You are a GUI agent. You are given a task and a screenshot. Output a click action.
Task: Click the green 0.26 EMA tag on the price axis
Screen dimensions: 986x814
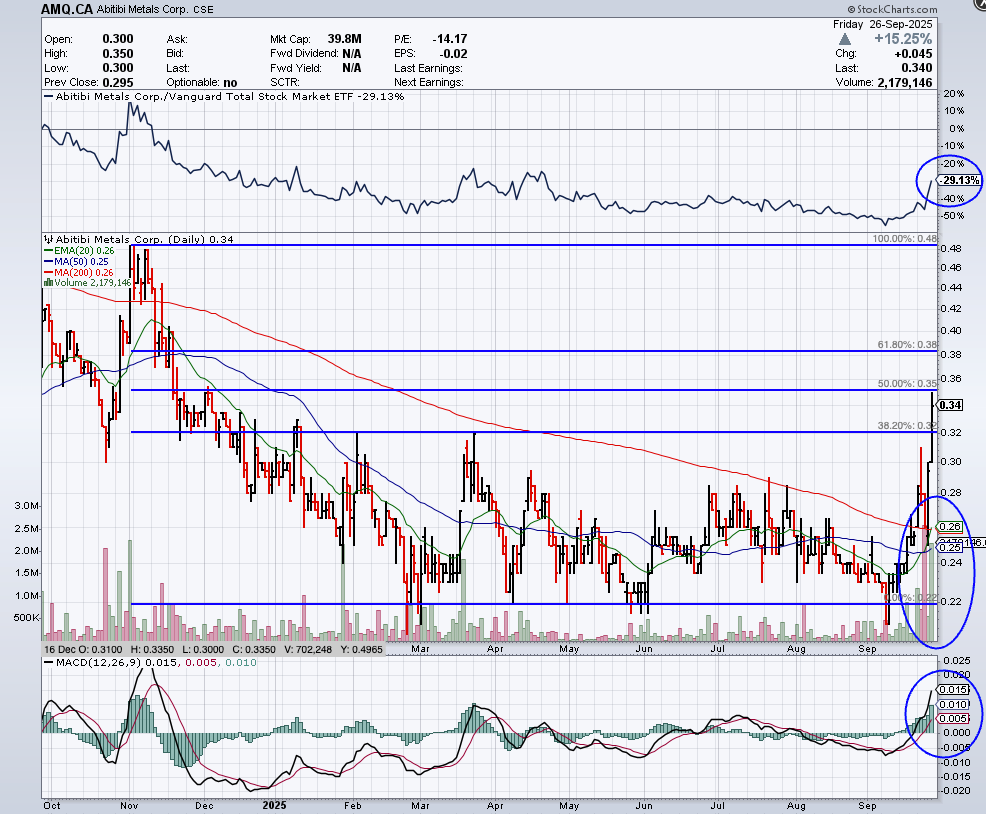pos(950,527)
